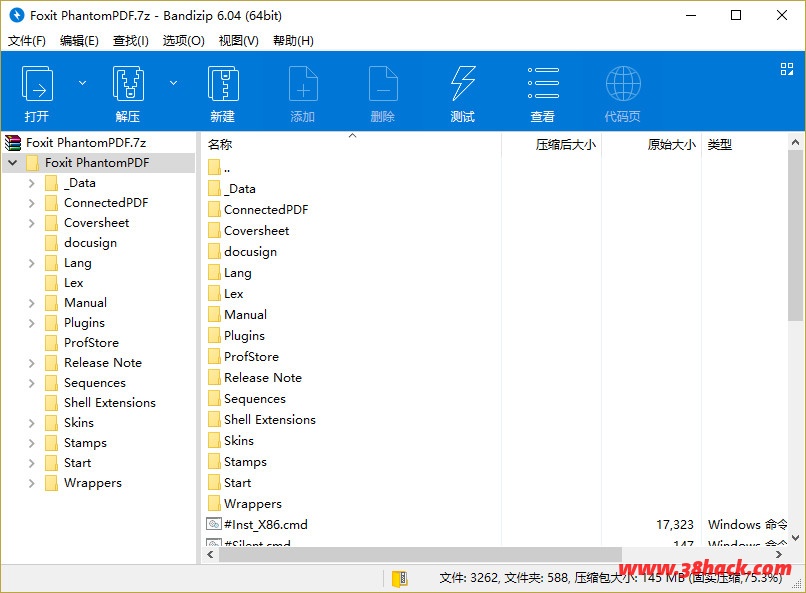This screenshot has height=593, width=806.
Task: Select docusign in the folder tree
Action: 90,243
